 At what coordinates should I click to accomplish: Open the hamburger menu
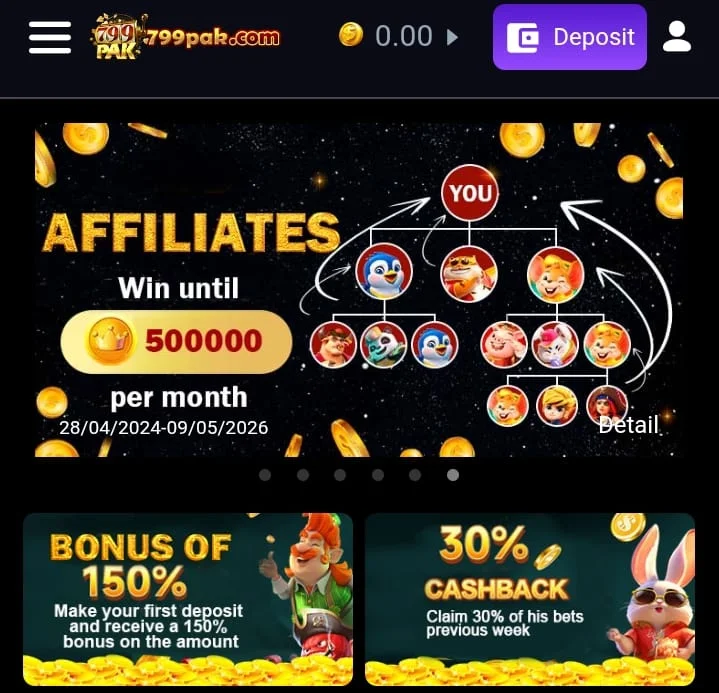tap(50, 37)
